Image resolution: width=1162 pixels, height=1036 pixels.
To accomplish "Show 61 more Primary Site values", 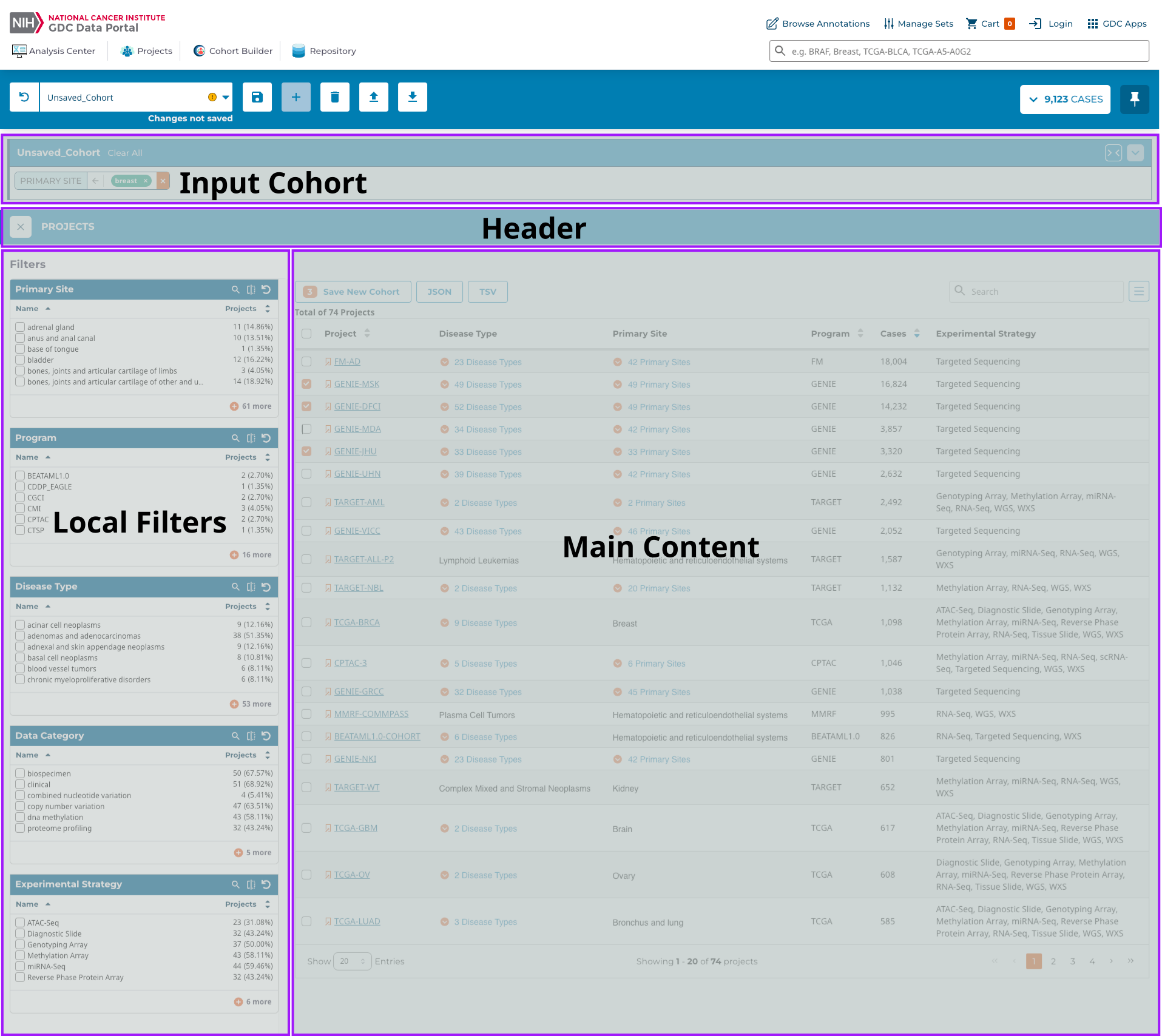I will click(x=251, y=406).
